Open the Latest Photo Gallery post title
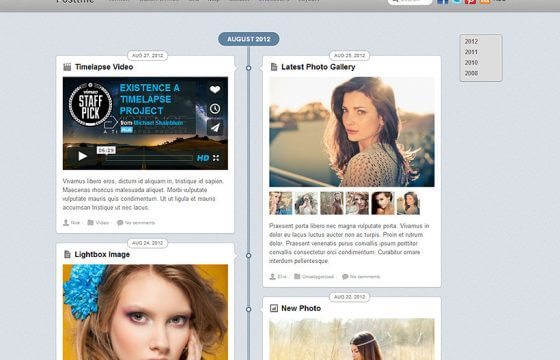Screen dimensions: 560x360 click(x=318, y=67)
